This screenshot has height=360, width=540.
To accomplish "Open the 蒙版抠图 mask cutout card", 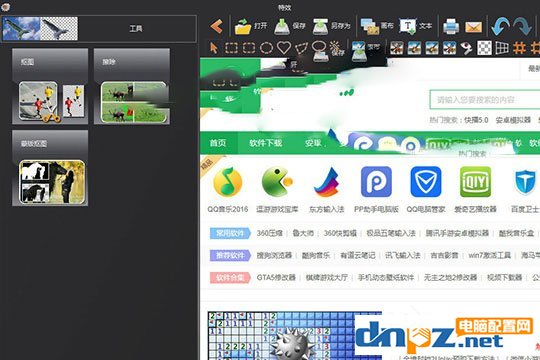I will 50,168.
